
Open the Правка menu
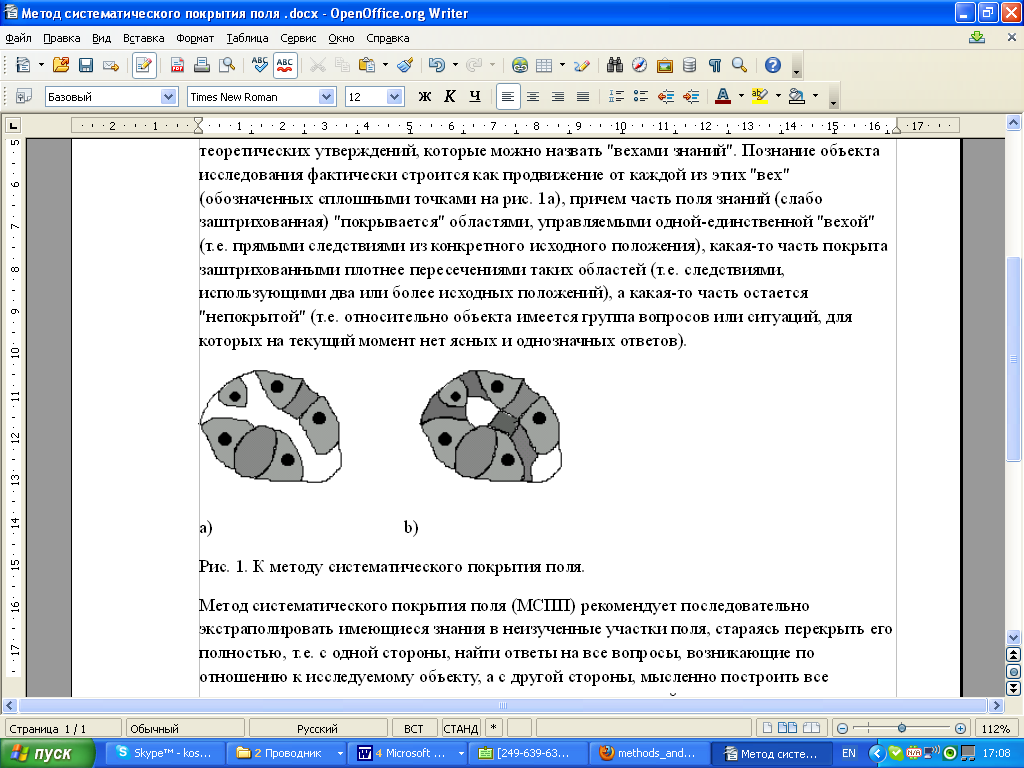click(61, 39)
